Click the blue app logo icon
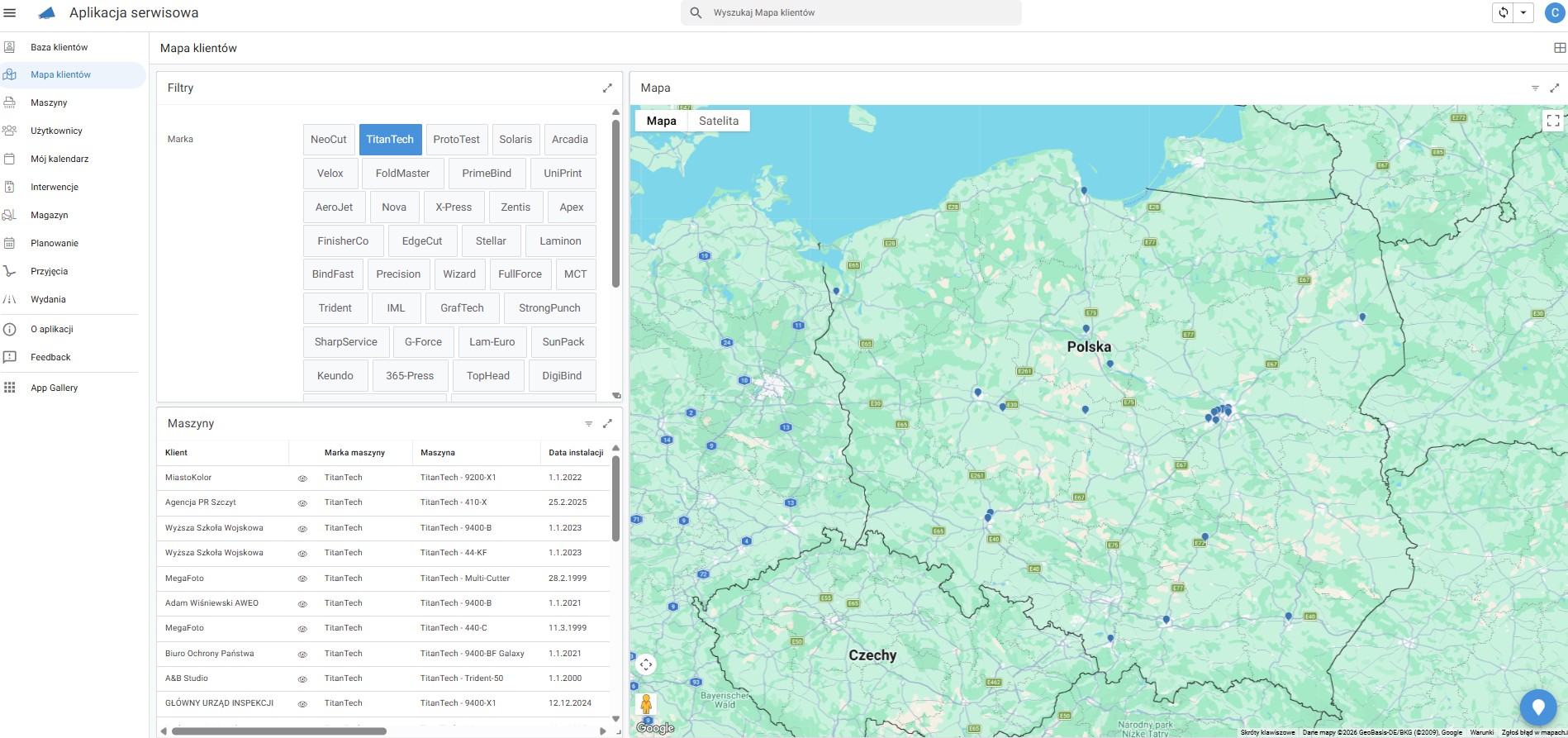Viewport: 1568px width, 738px height. click(47, 13)
